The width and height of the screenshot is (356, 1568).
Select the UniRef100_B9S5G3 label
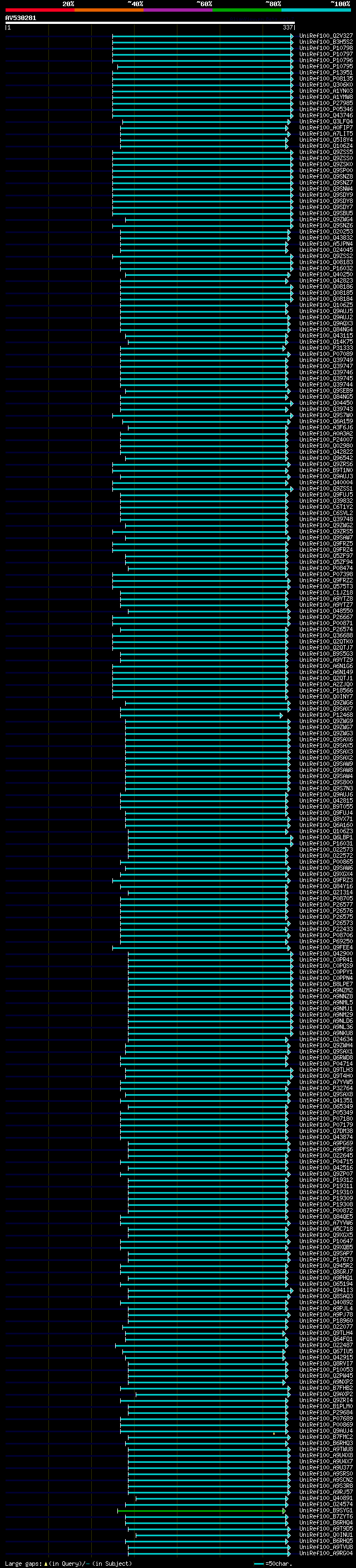pyautogui.click(x=326, y=654)
